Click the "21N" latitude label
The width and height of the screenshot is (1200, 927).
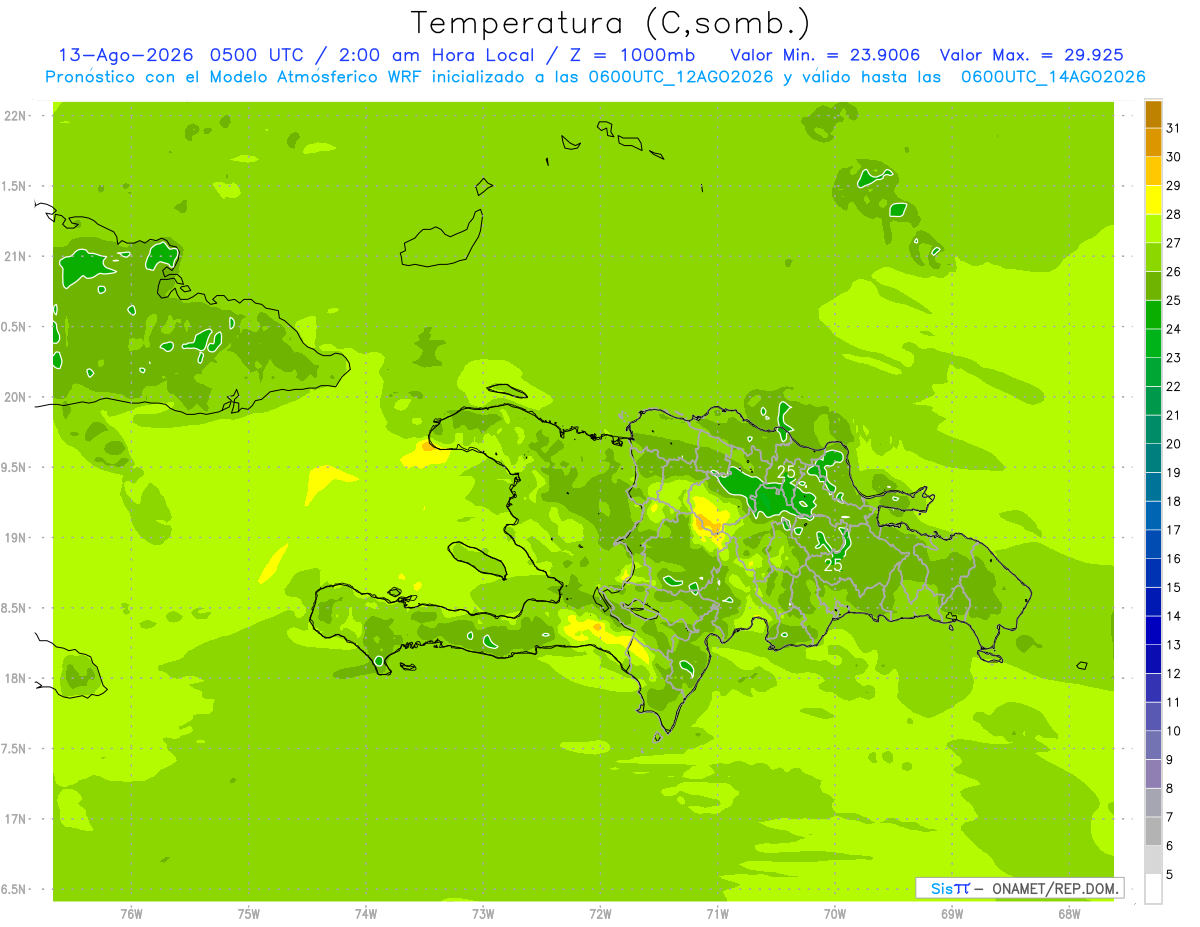click(x=16, y=256)
